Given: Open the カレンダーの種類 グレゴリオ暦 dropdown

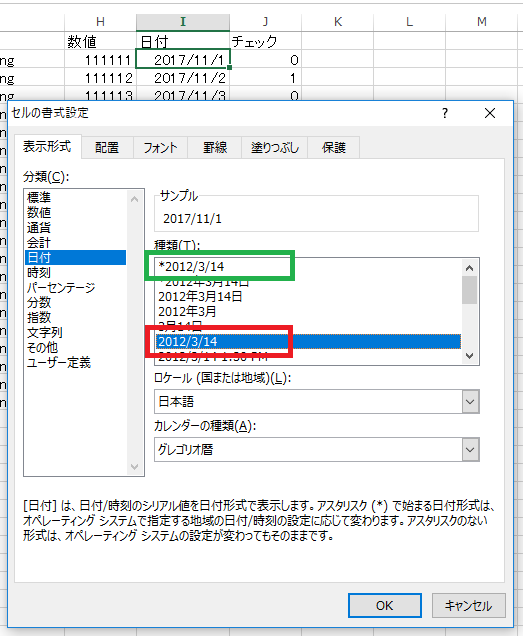Looking at the screenshot, I should pyautogui.click(x=470, y=450).
